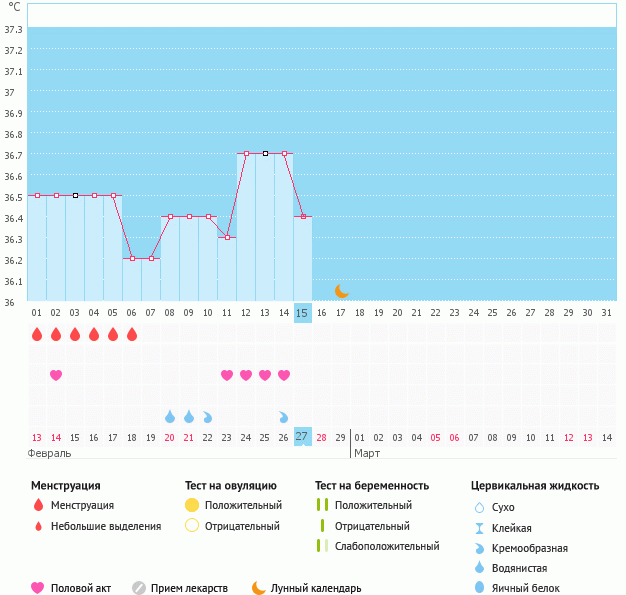Click the cervical fluid icon on day 14
This screenshot has height=595, width=626.
[x=284, y=416]
